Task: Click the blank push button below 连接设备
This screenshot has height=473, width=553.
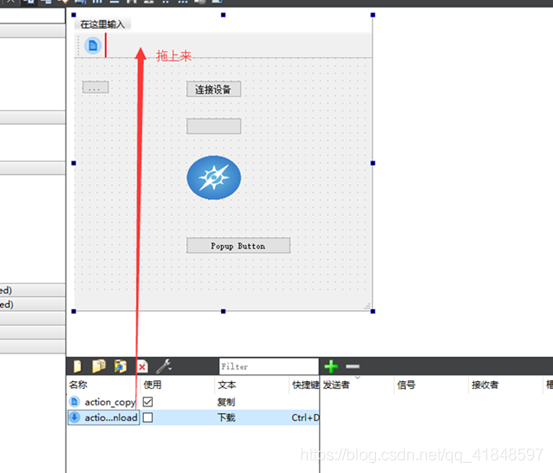Action: coord(214,126)
